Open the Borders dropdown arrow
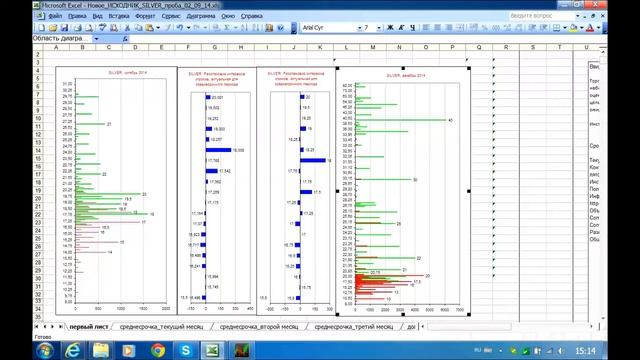 point(565,27)
